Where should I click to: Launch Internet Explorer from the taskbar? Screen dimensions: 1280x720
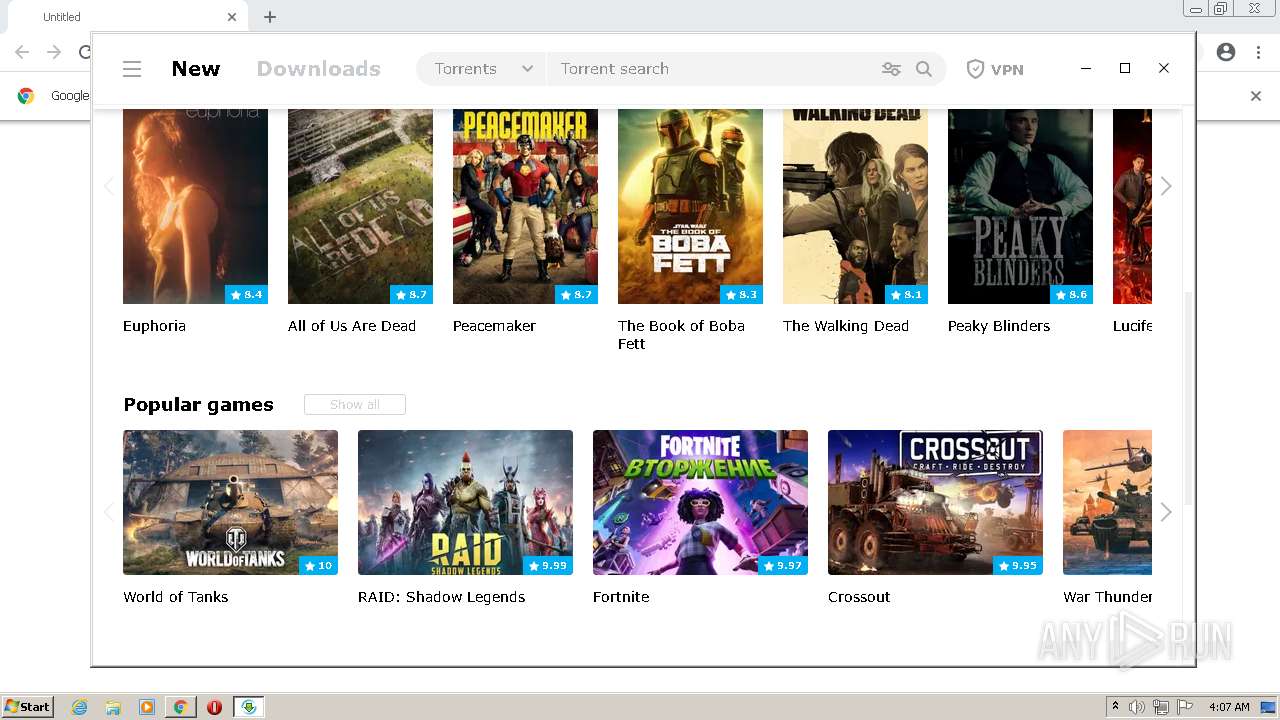80,707
